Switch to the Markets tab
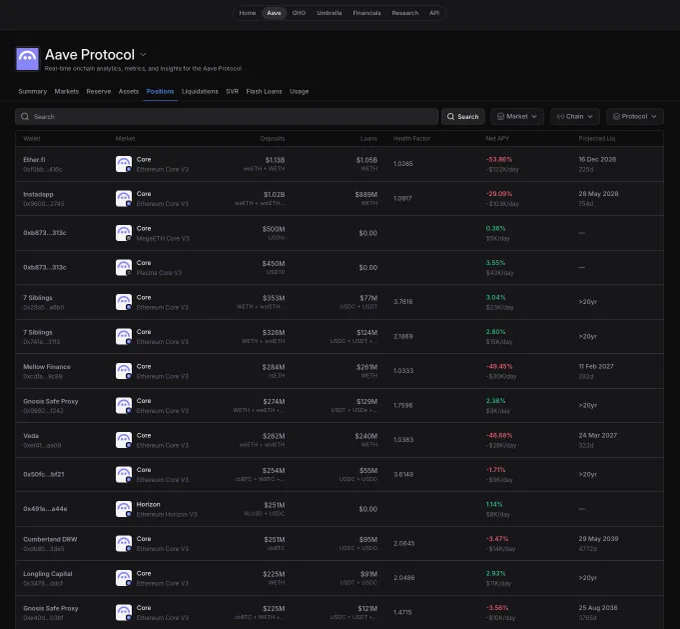Image resolution: width=680 pixels, height=629 pixels. 67,92
